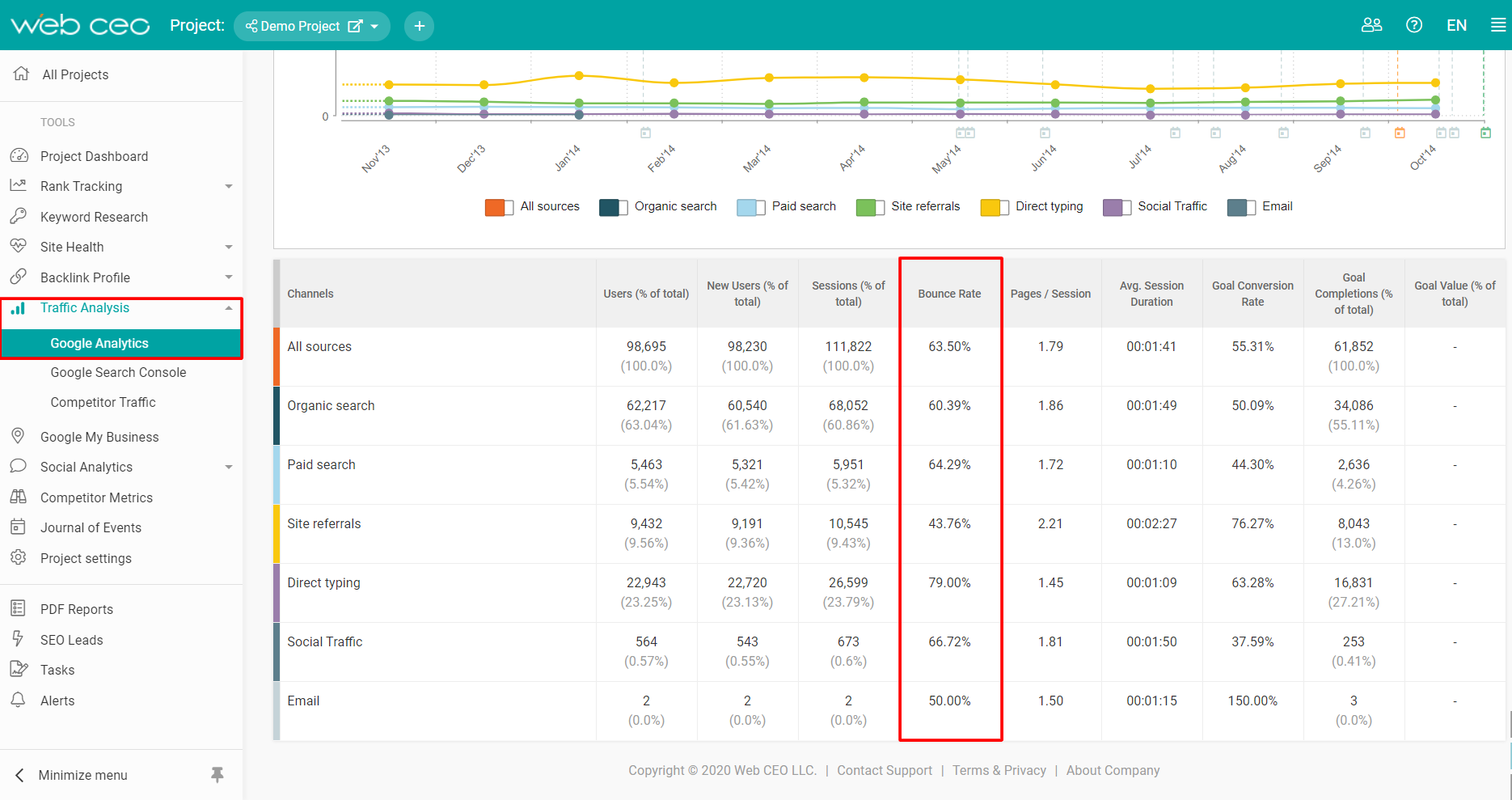Click the green event calendar marker at chart end

(1485, 133)
